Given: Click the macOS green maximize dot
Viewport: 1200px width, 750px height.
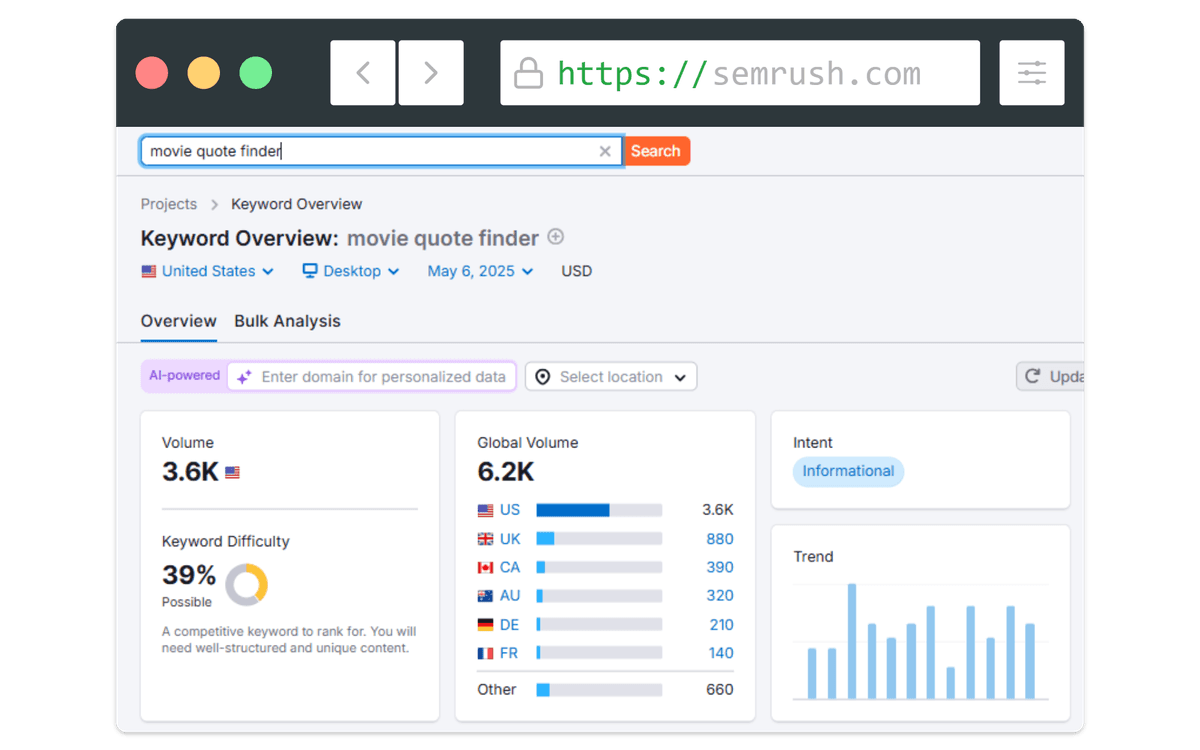Looking at the screenshot, I should pos(256,73).
